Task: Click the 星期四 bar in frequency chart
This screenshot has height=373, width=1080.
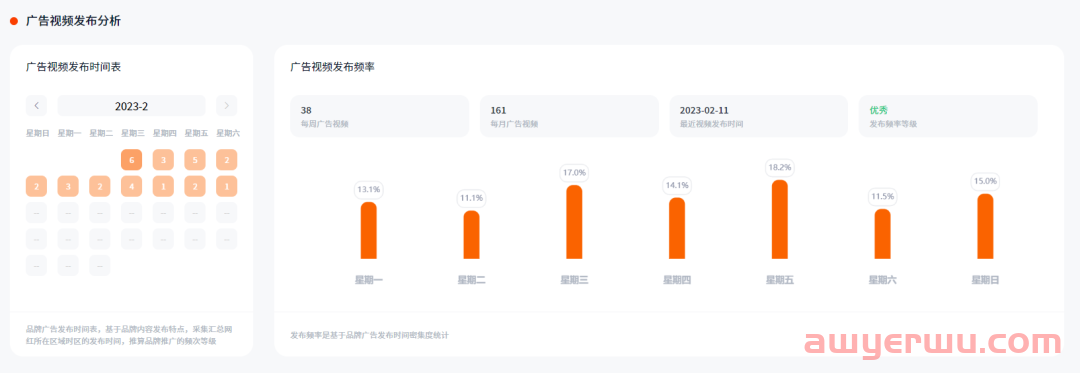Action: (677, 228)
